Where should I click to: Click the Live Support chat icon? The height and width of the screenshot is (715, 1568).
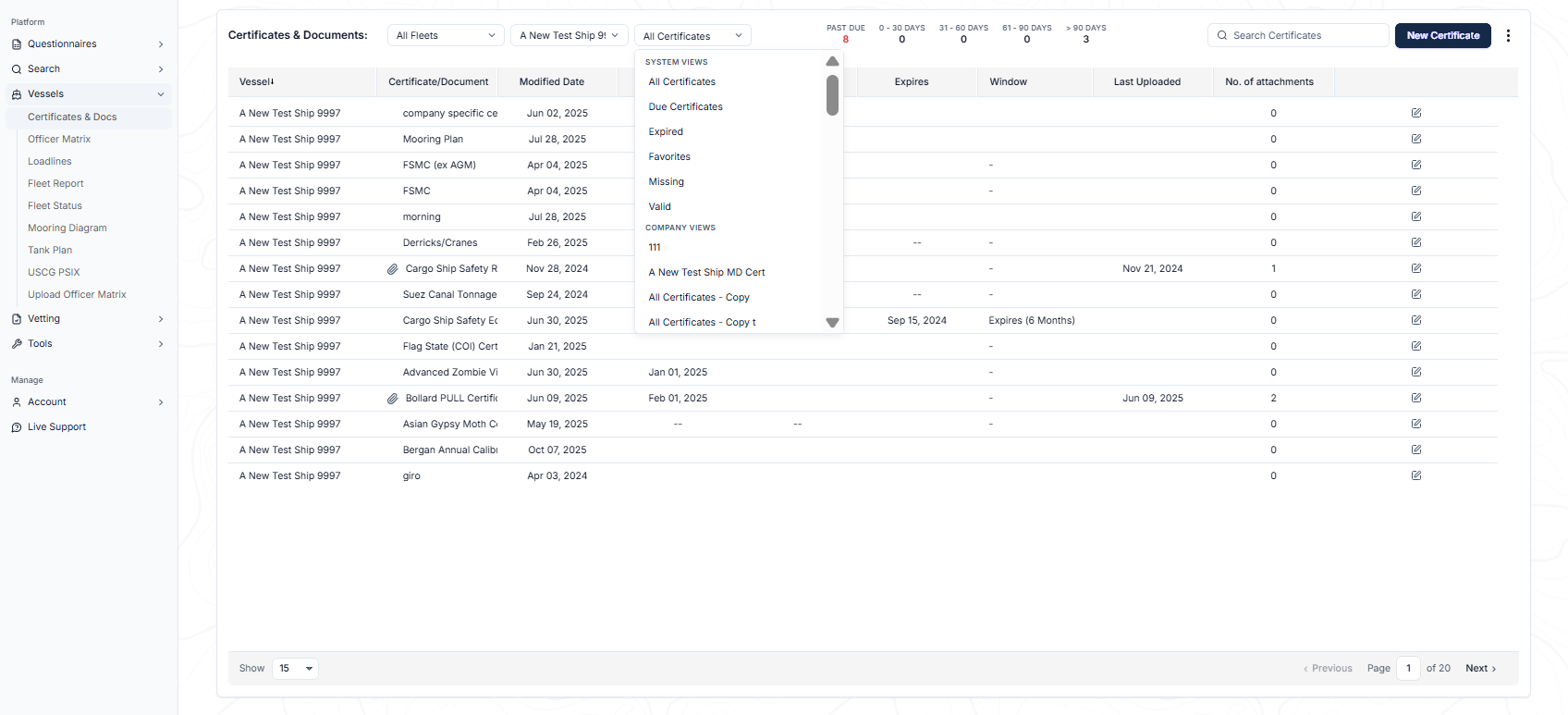pyautogui.click(x=17, y=426)
